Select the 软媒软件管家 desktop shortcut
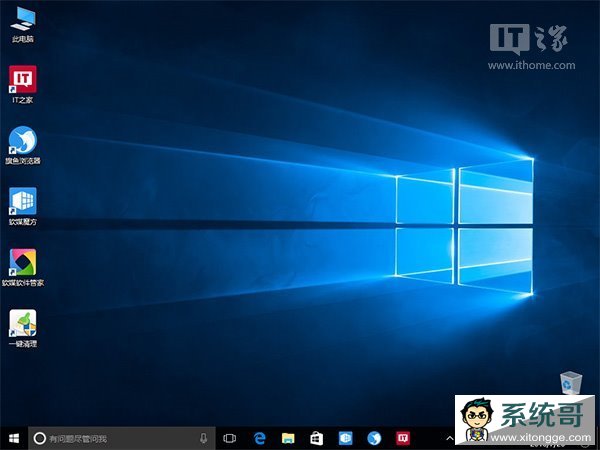The image size is (600, 450). (x=23, y=268)
